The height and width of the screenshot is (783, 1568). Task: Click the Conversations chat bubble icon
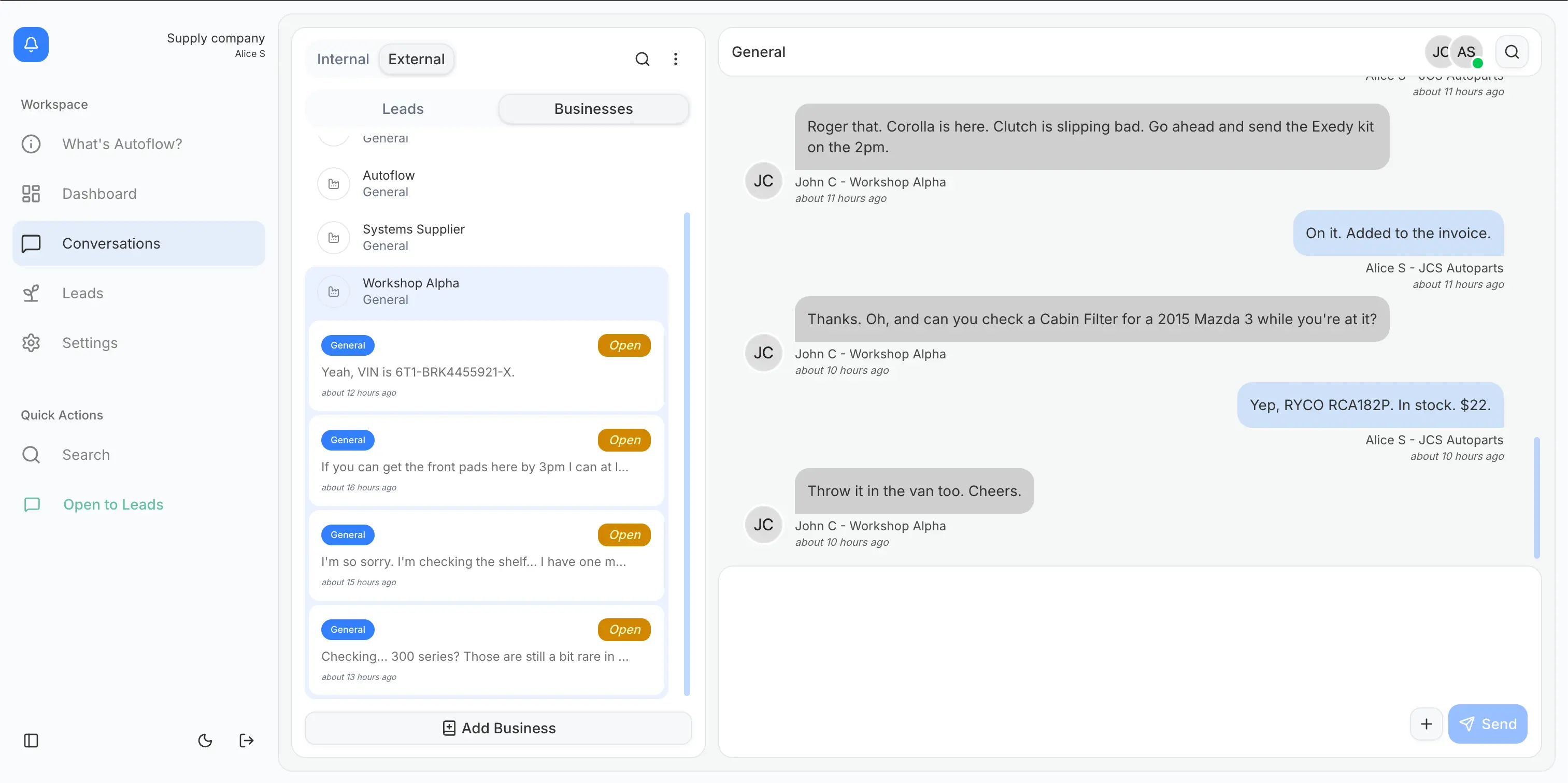pyautogui.click(x=31, y=243)
